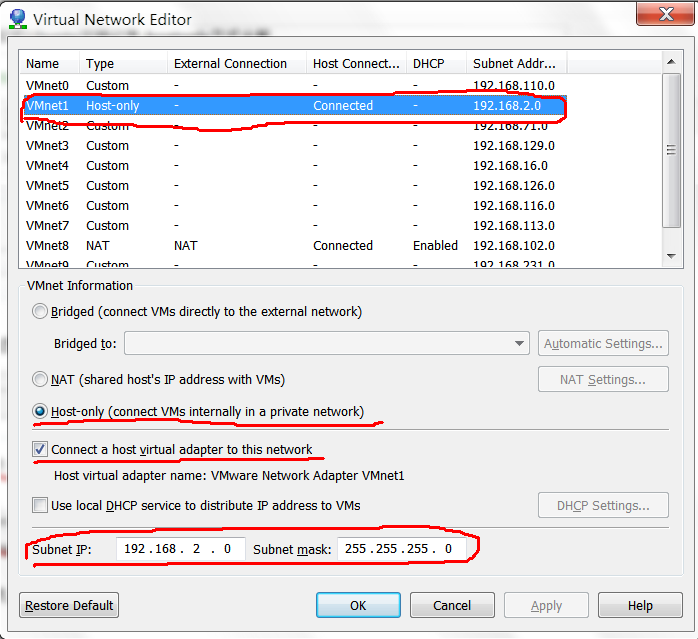Select the VMnet8 NAT row
Viewport: 698px width, 639px height.
tap(293, 246)
